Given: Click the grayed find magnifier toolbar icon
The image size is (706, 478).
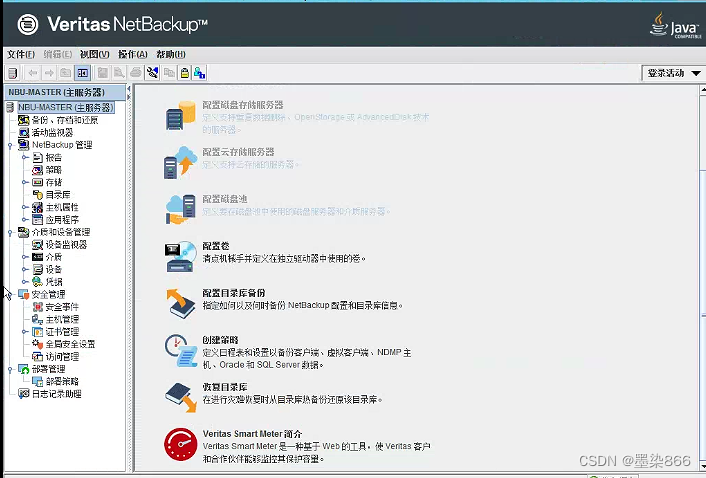Looking at the screenshot, I should (119, 73).
